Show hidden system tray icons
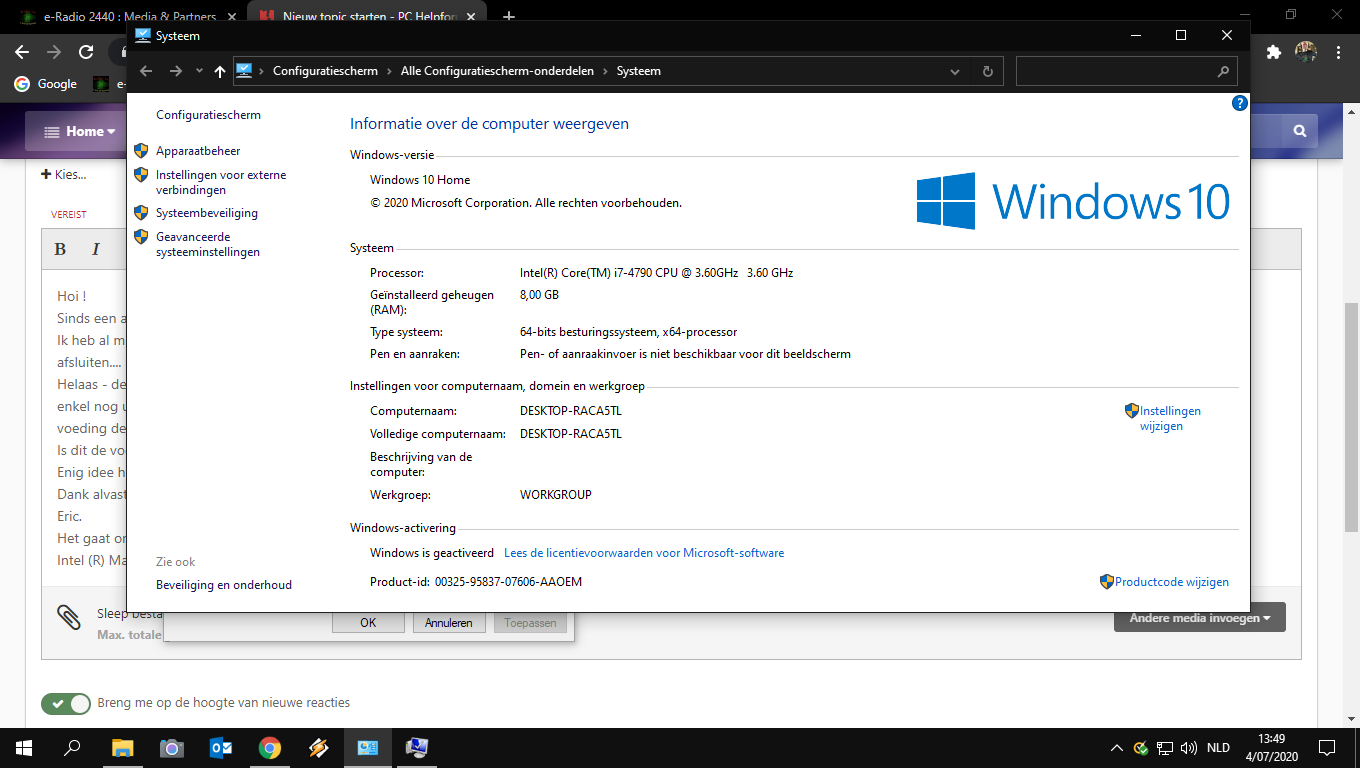1360x768 pixels. coord(1117,748)
